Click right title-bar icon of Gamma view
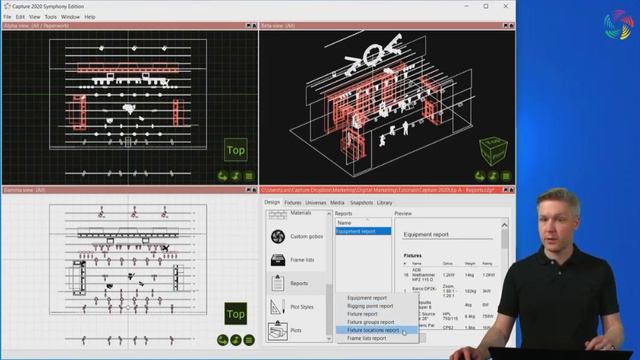This screenshot has height=360, width=640. pos(254,190)
